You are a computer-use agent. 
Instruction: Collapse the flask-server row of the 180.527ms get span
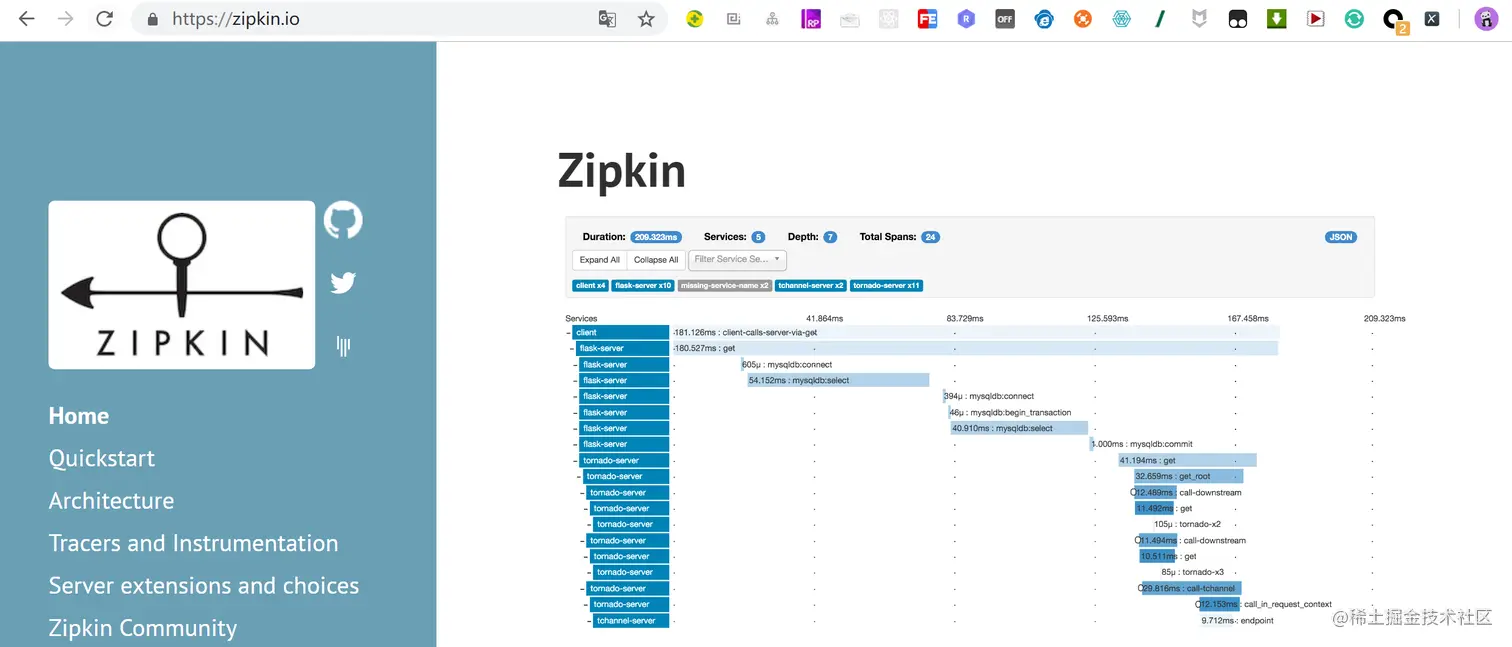click(x=572, y=348)
